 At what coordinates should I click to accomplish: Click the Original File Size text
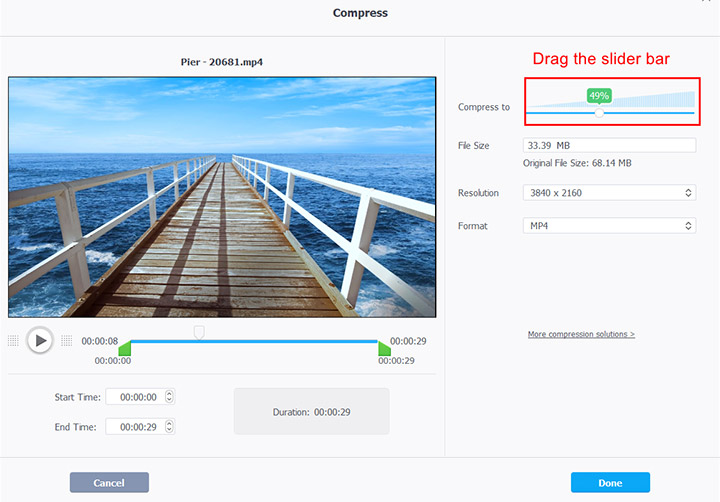577,163
